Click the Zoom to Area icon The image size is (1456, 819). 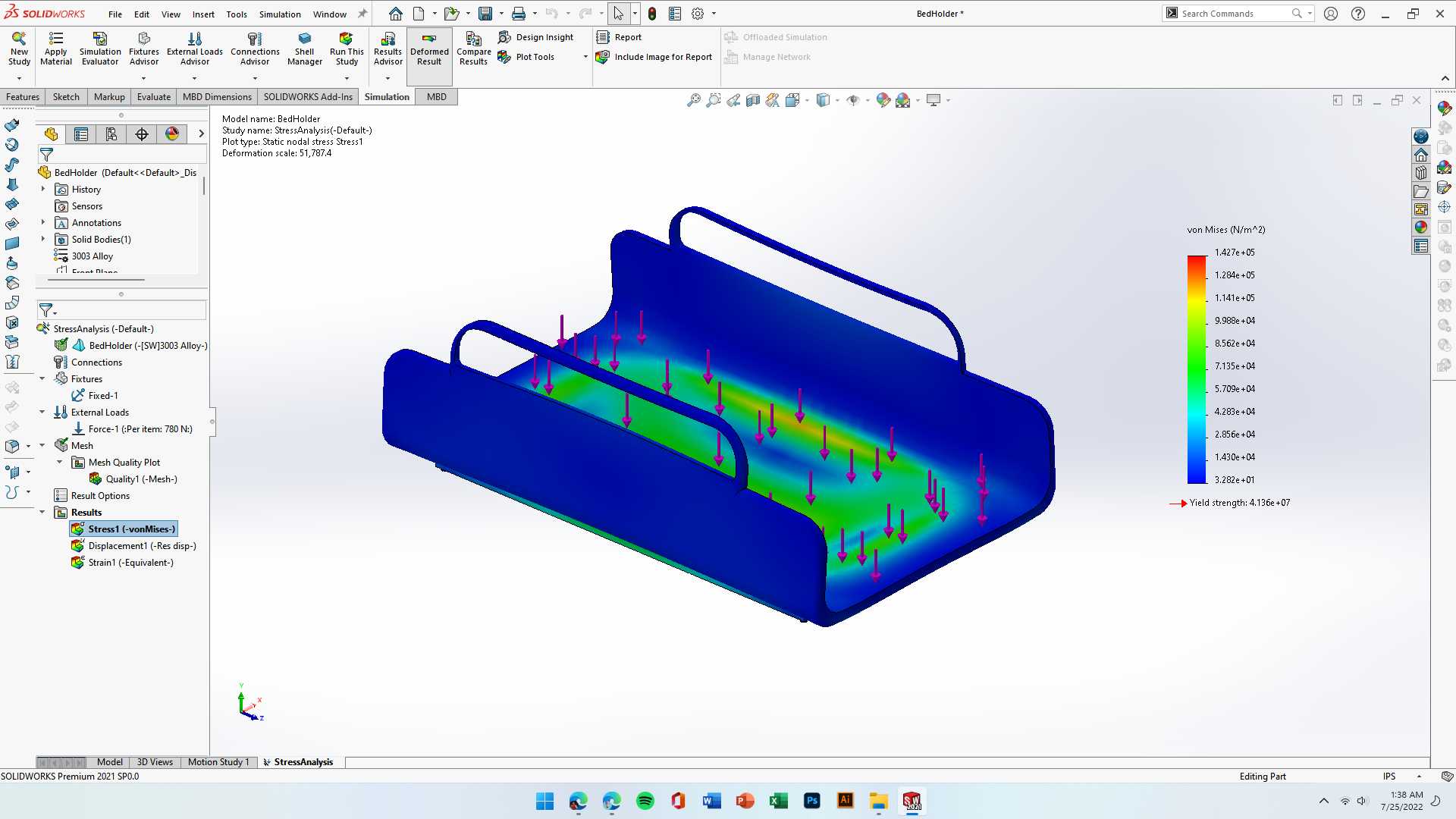[x=713, y=100]
